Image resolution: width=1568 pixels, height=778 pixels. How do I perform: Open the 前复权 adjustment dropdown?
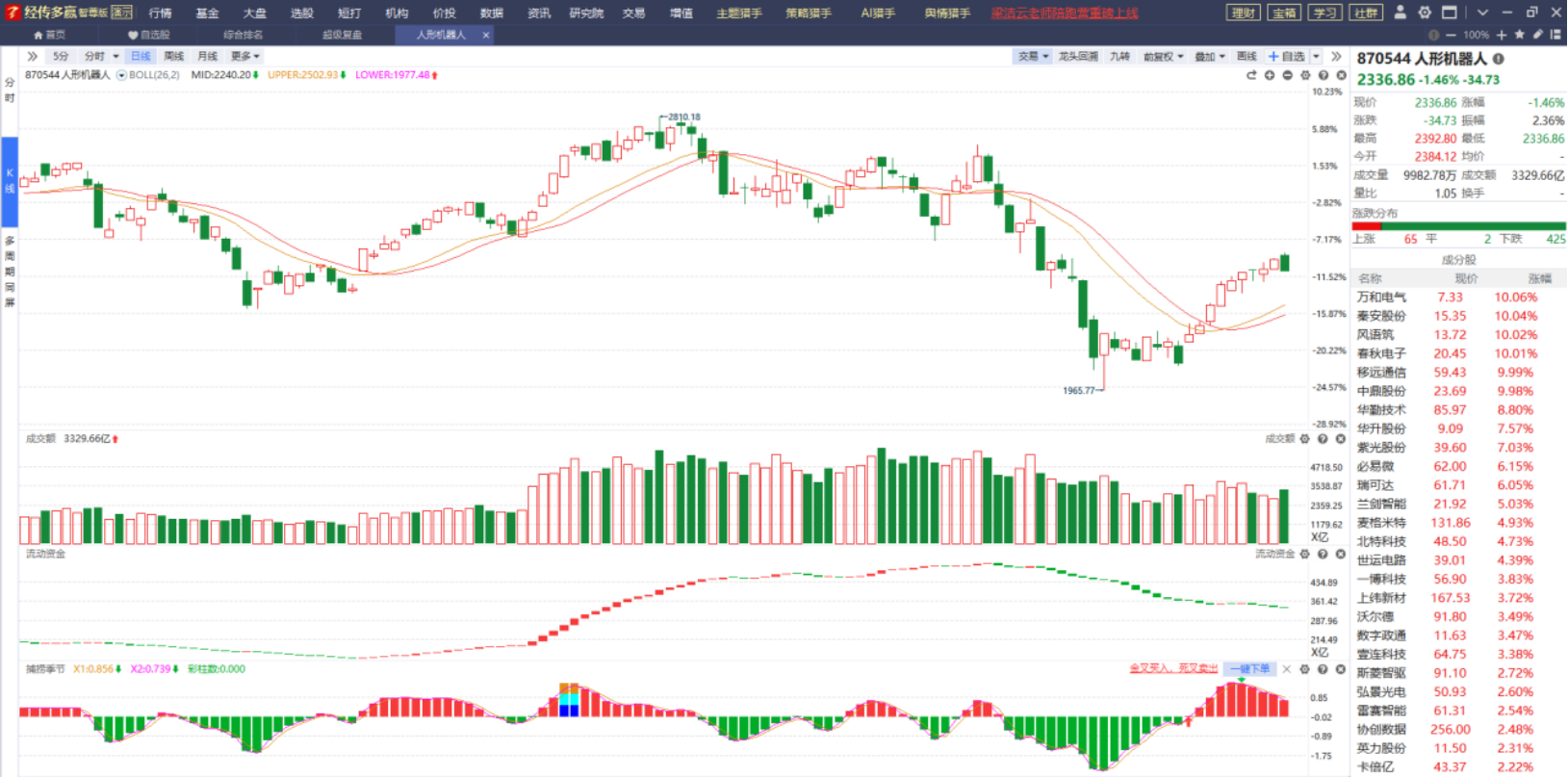(x=1163, y=57)
